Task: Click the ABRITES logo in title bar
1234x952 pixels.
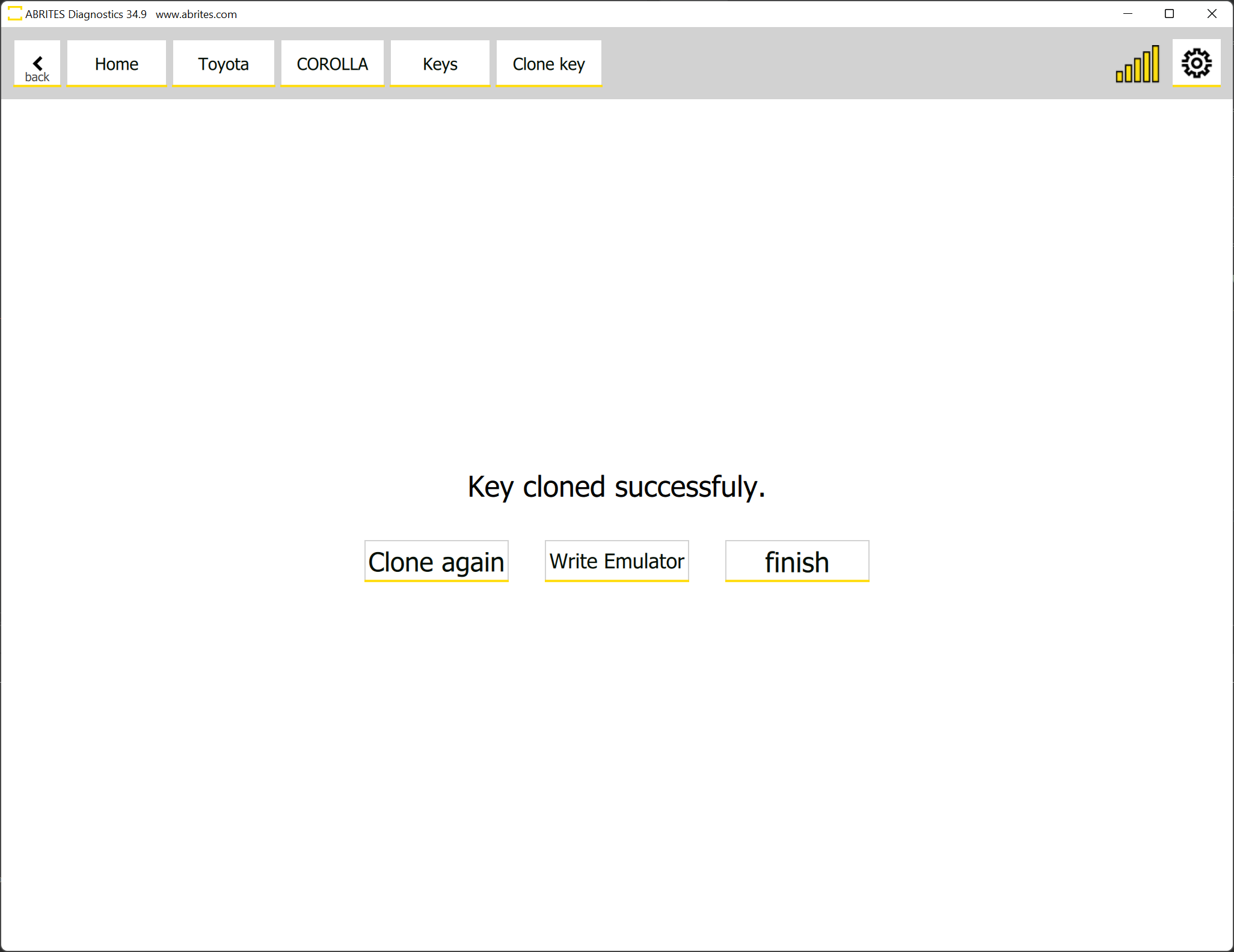Action: click(14, 14)
